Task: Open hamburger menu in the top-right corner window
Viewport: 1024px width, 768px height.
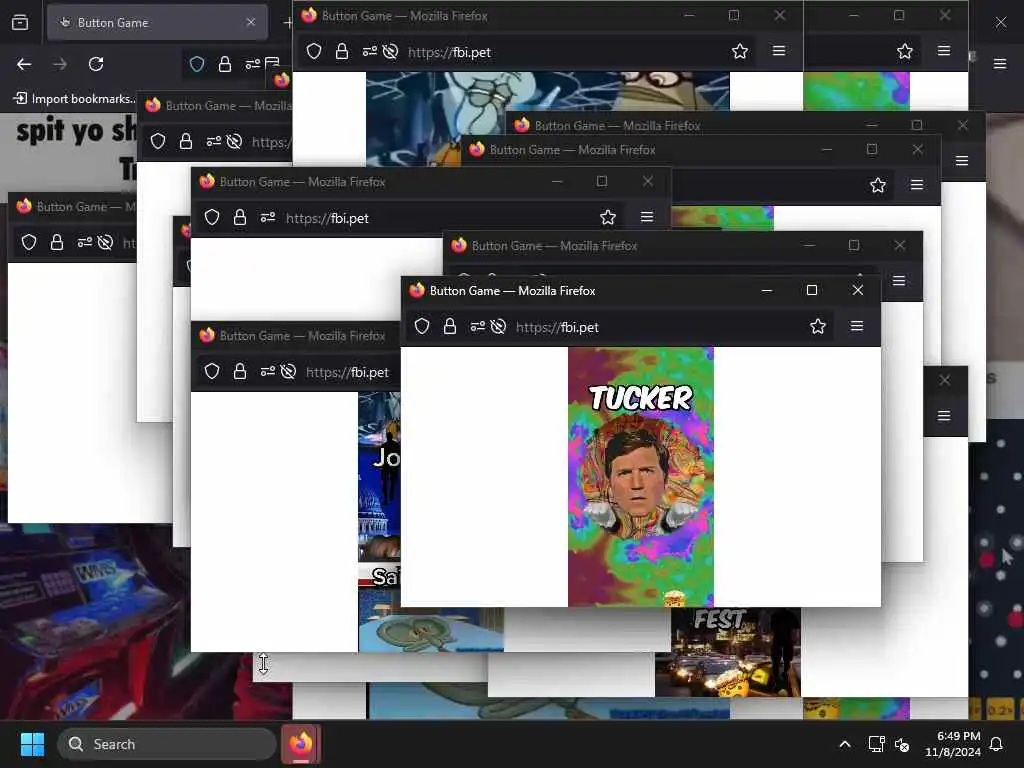Action: tap(944, 51)
